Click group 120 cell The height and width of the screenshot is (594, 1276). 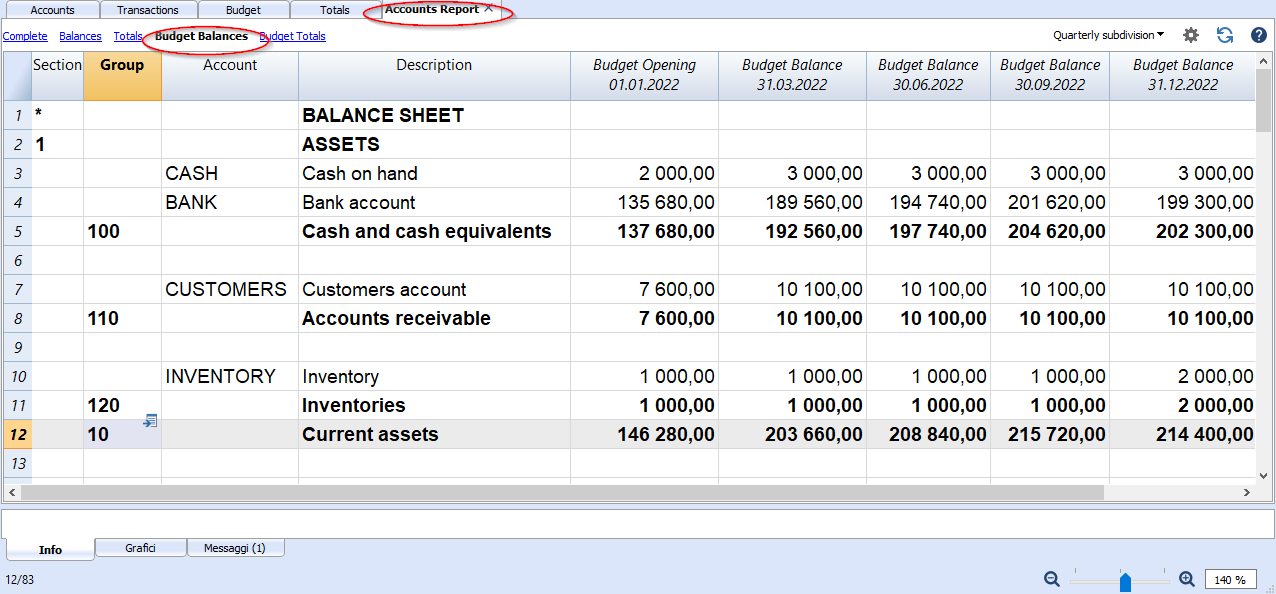tap(122, 406)
